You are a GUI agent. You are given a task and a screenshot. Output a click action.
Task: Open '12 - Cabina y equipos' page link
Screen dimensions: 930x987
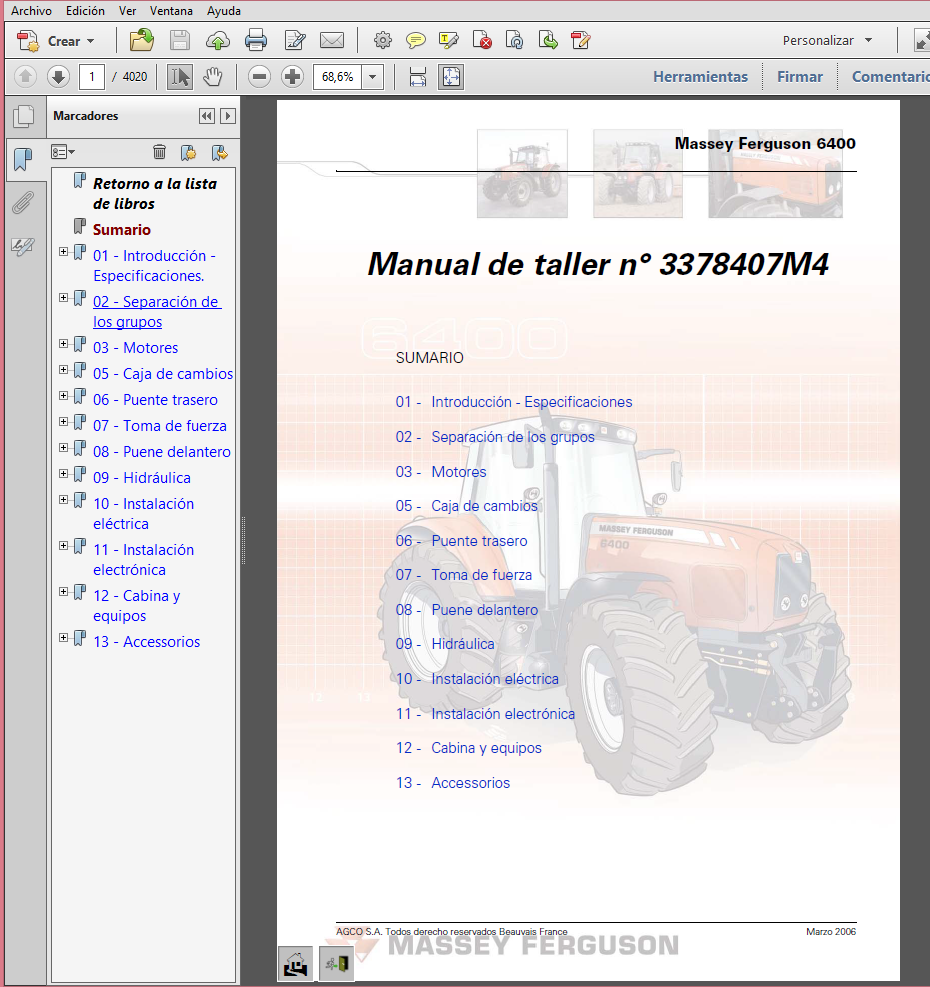click(x=468, y=748)
